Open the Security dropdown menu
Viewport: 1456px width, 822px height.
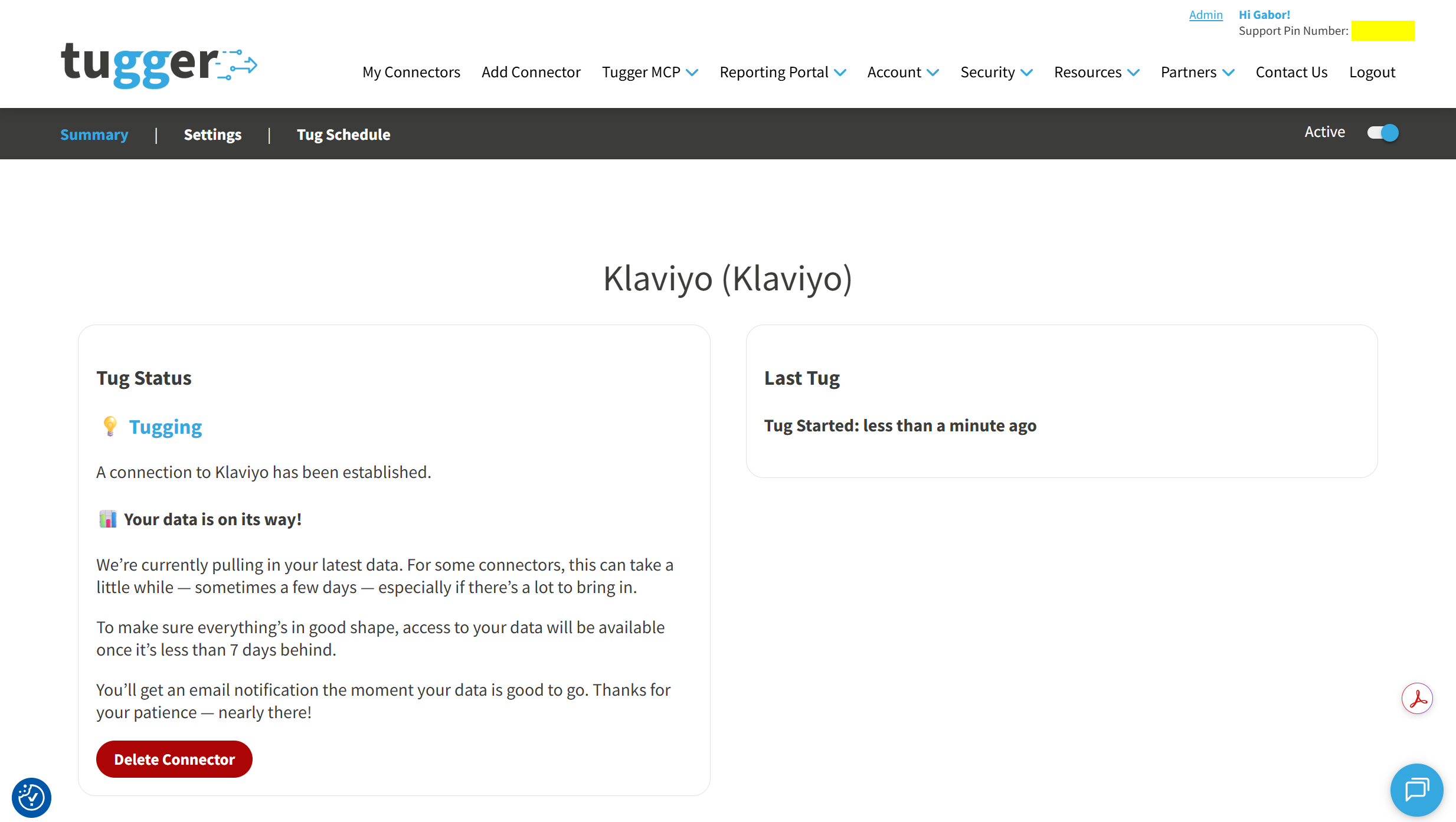(x=996, y=72)
